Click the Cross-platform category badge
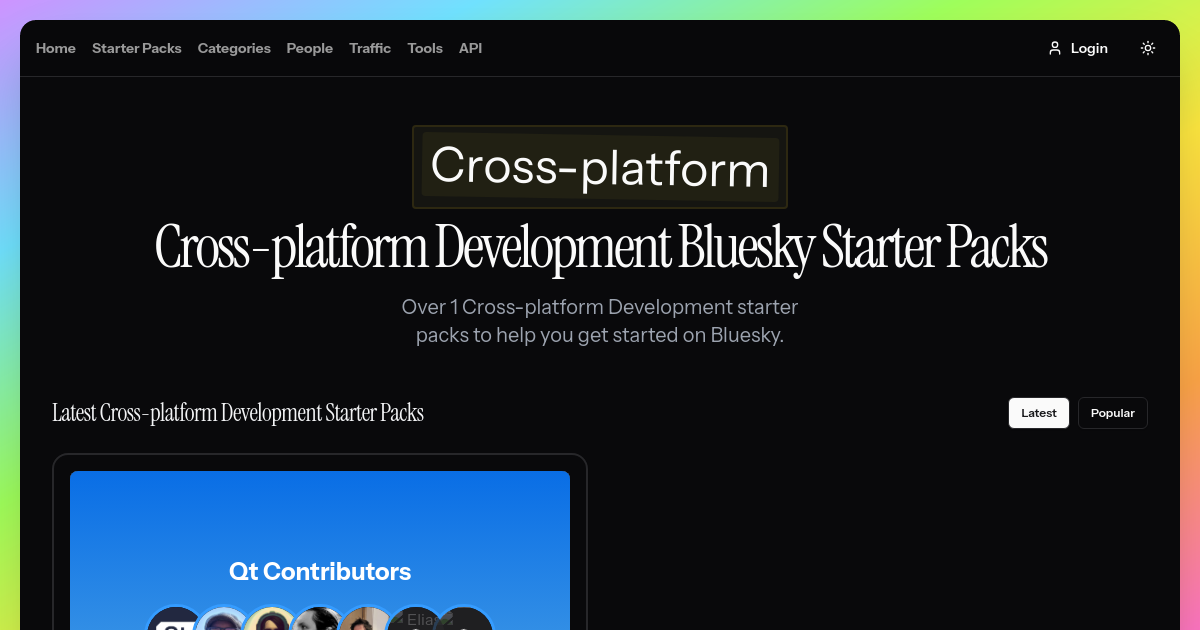 [599, 167]
